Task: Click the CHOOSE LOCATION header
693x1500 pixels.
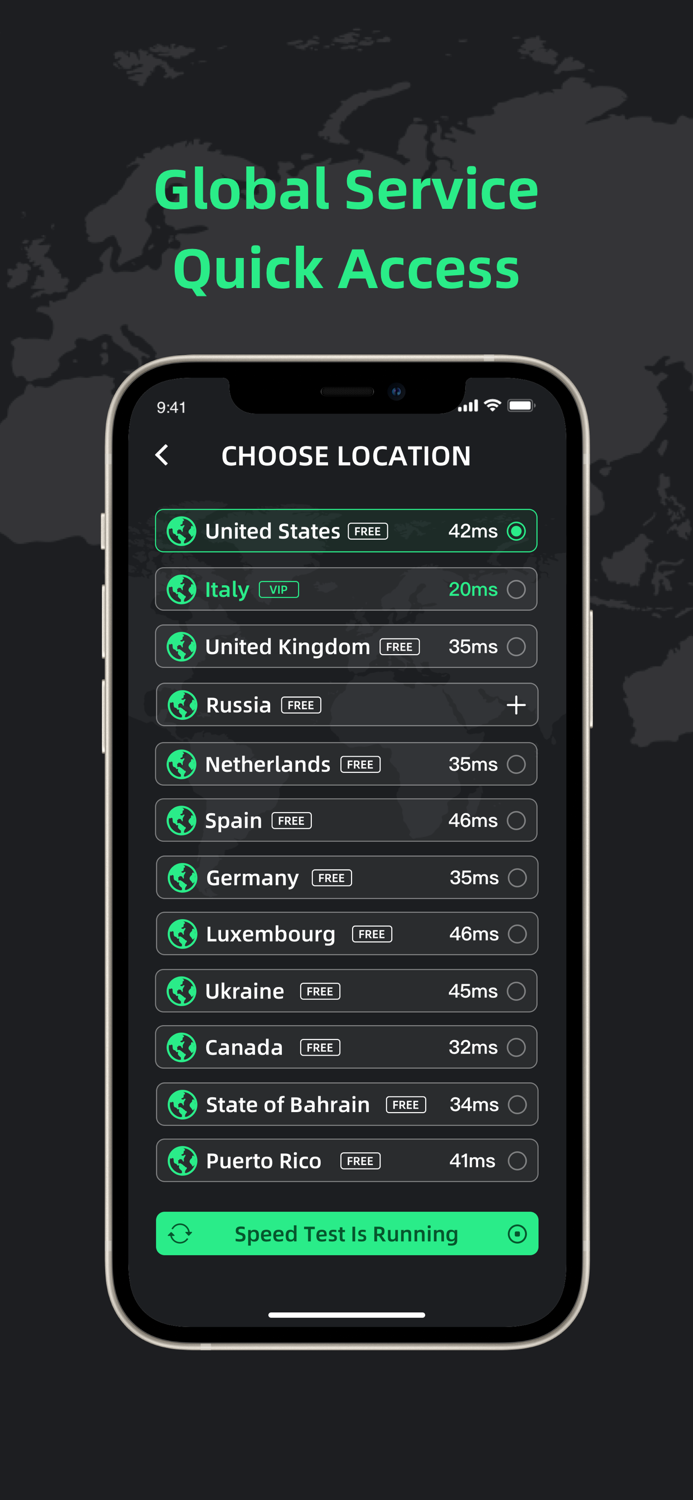Action: 346,456
